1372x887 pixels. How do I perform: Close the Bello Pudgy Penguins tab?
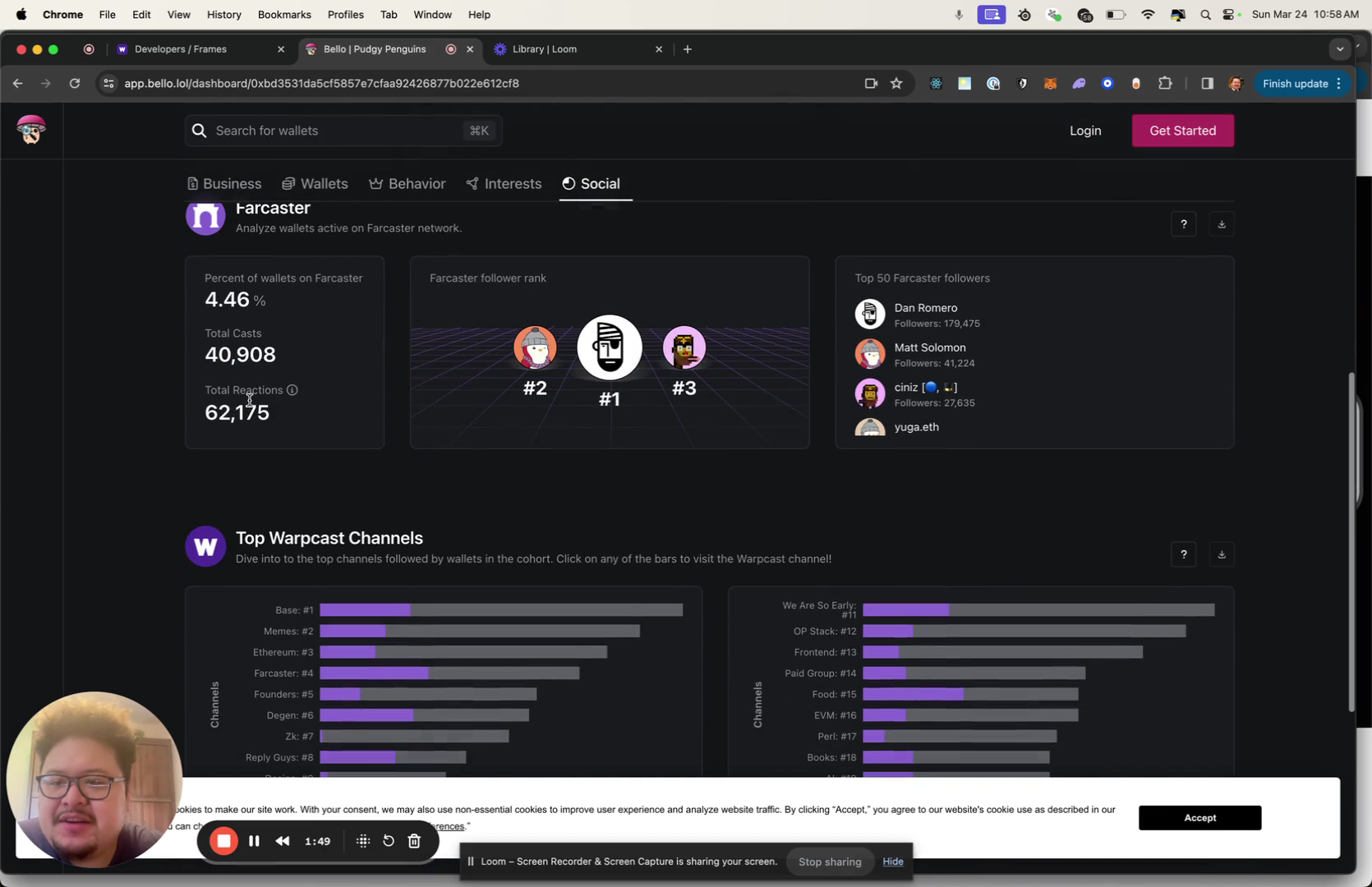pyautogui.click(x=470, y=49)
